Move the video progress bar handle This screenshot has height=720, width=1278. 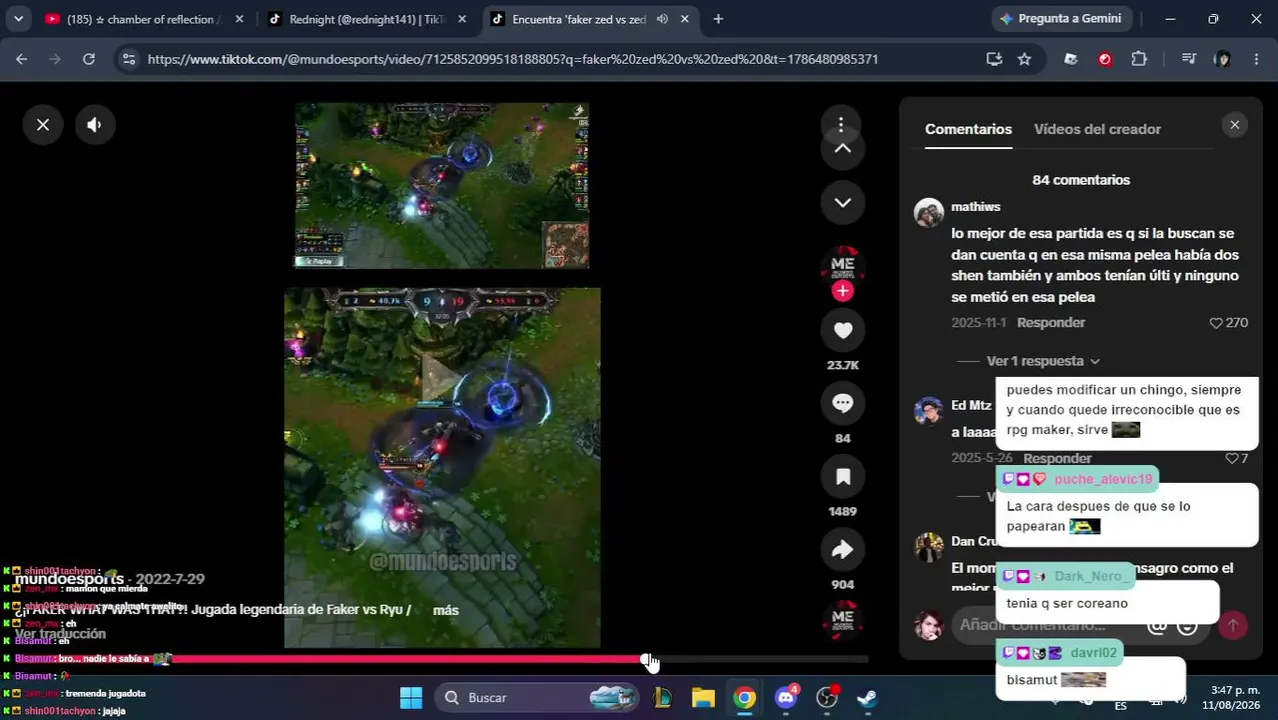coord(647,659)
